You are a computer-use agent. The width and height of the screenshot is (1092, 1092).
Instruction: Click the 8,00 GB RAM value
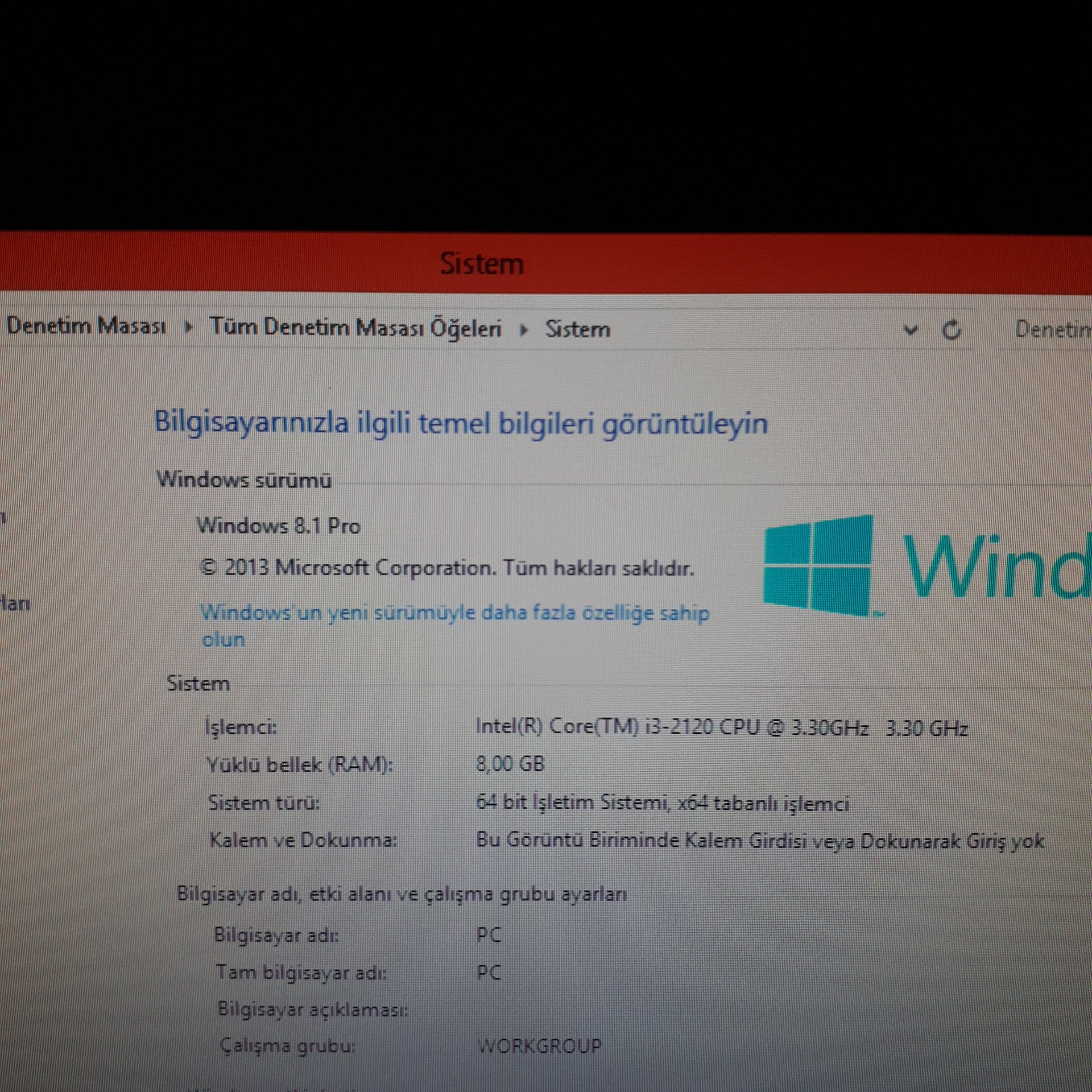click(x=510, y=764)
